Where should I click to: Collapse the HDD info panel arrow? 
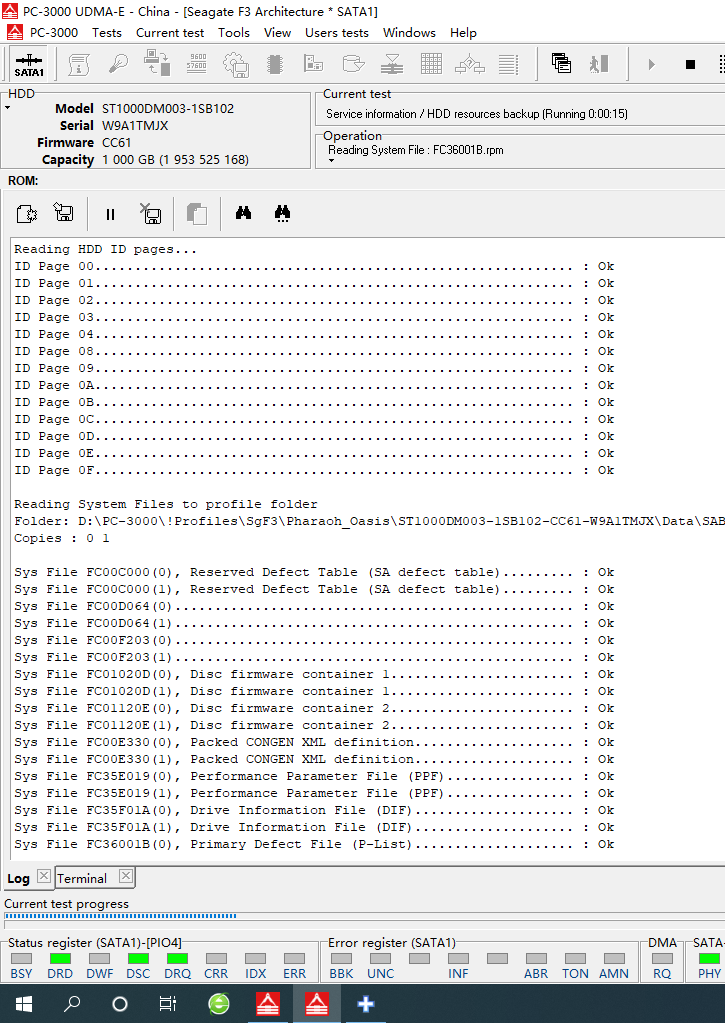coord(8,108)
